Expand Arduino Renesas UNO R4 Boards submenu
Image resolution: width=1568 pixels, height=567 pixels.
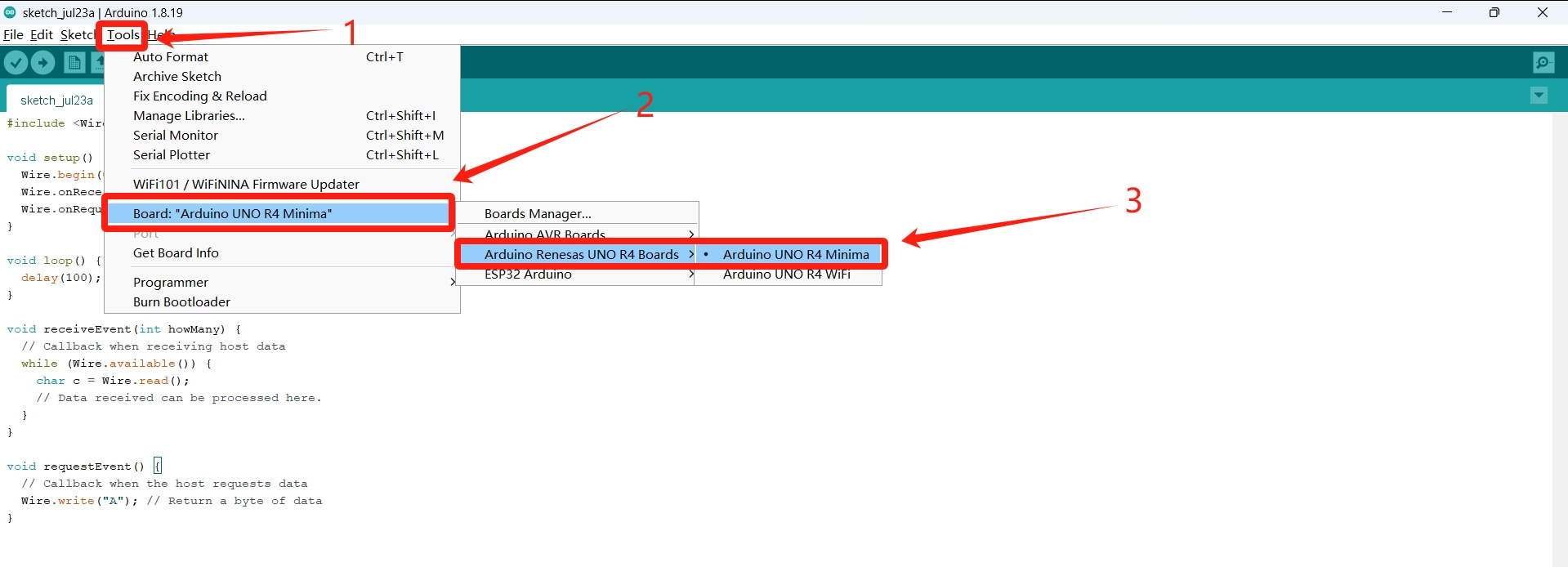click(x=577, y=254)
